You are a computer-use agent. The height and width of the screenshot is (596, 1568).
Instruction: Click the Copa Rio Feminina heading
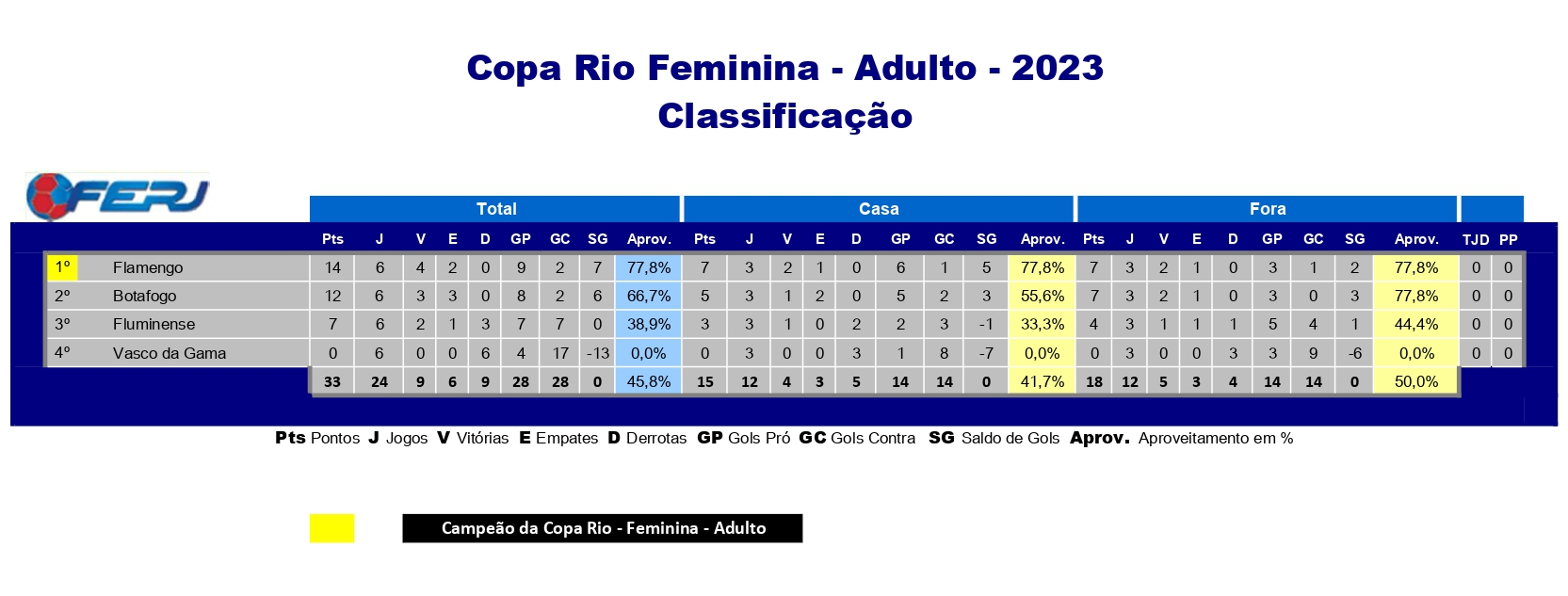[x=784, y=68]
